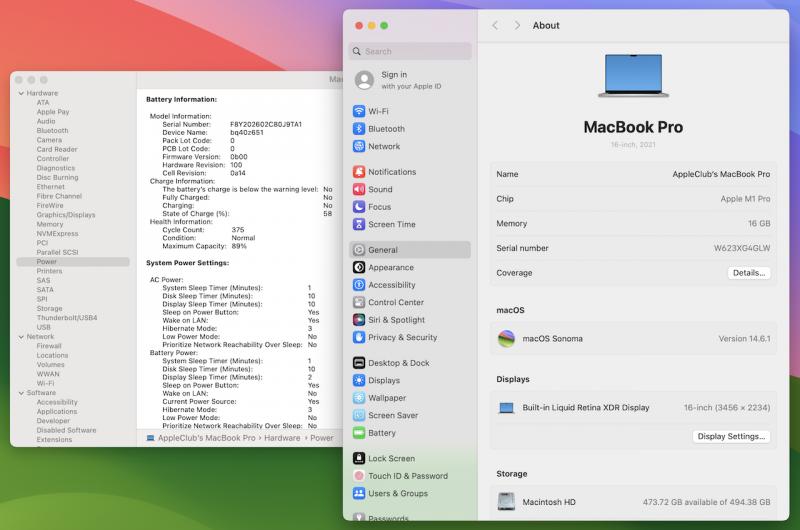Open Accessibility icon in System Settings
Screen dimensions: 800x530
pos(359,285)
